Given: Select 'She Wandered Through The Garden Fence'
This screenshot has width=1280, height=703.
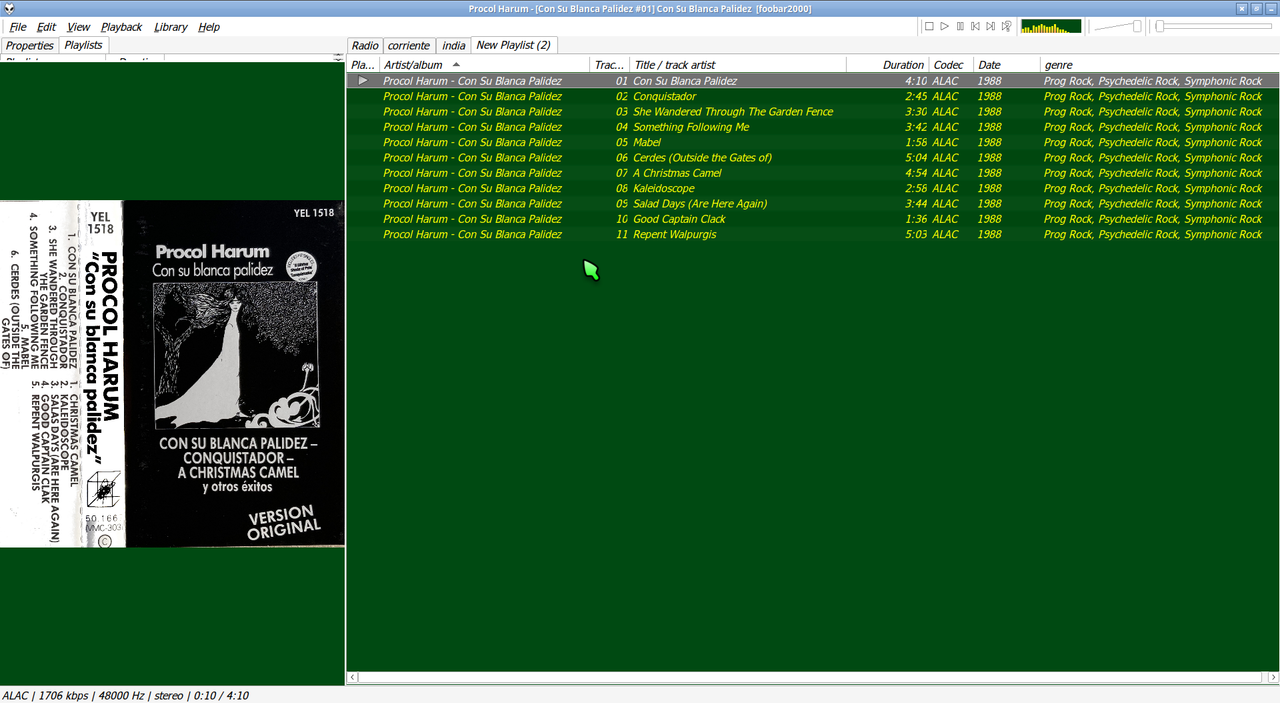Looking at the screenshot, I should [x=733, y=112].
